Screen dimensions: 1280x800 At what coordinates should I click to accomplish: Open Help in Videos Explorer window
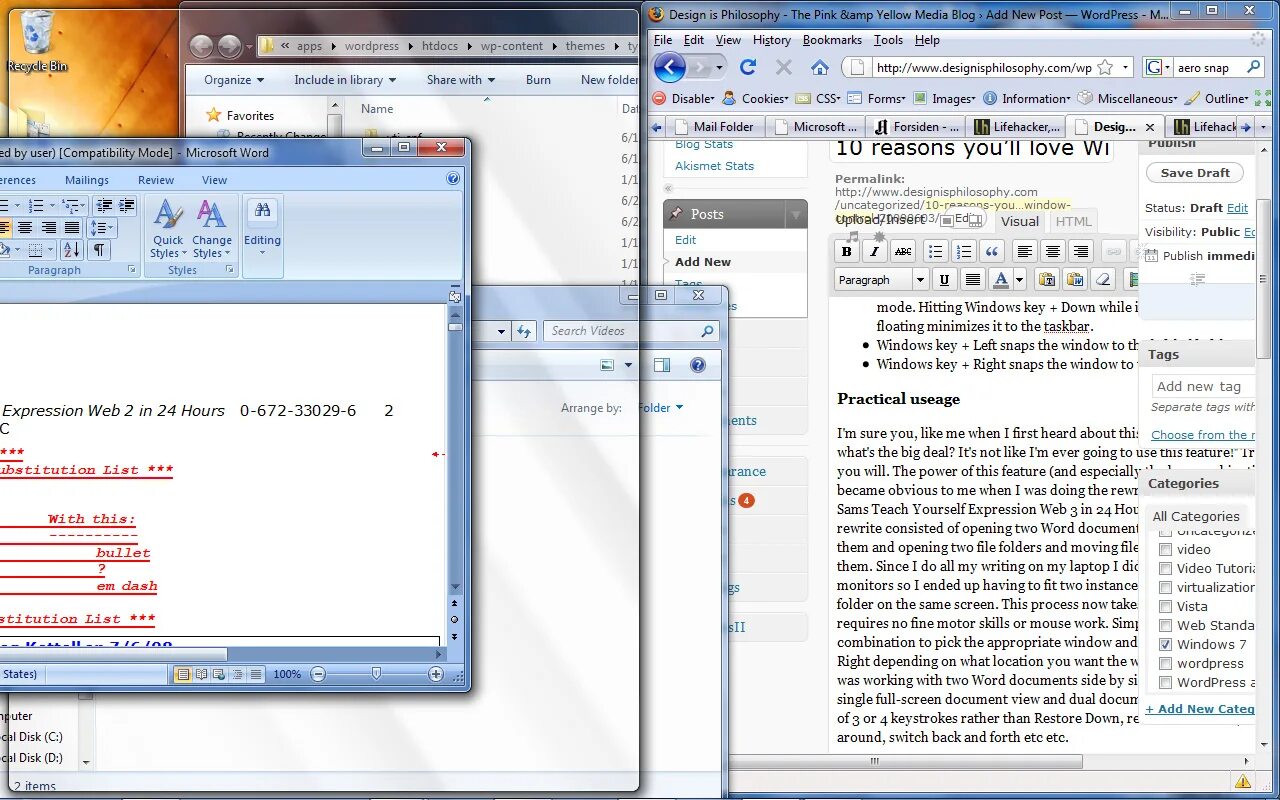[698, 365]
